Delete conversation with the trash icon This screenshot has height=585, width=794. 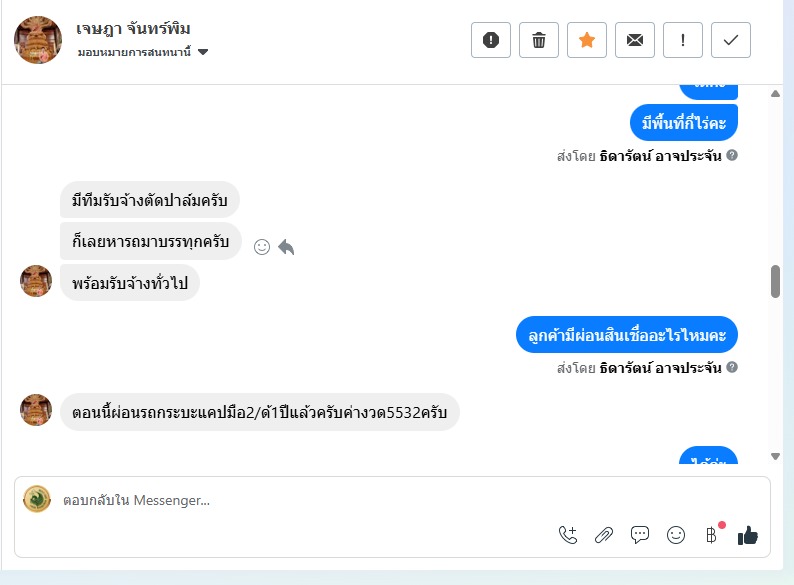539,40
